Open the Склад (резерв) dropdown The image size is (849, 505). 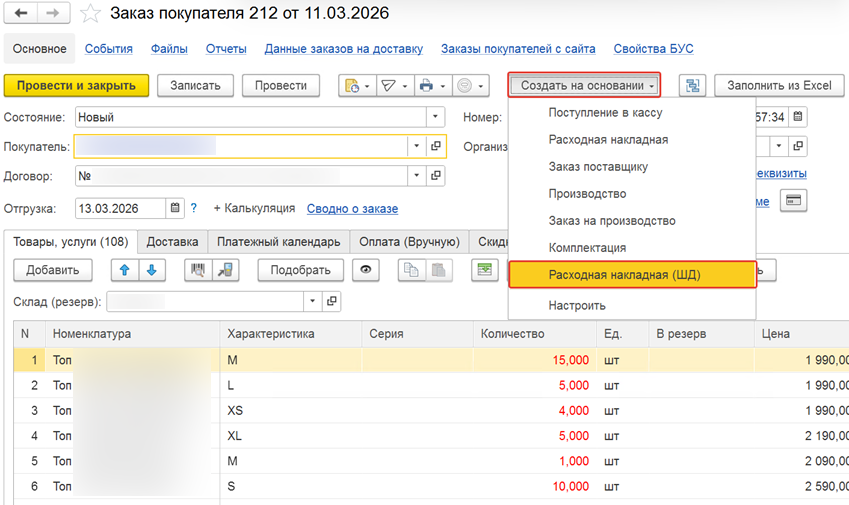pyautogui.click(x=311, y=301)
